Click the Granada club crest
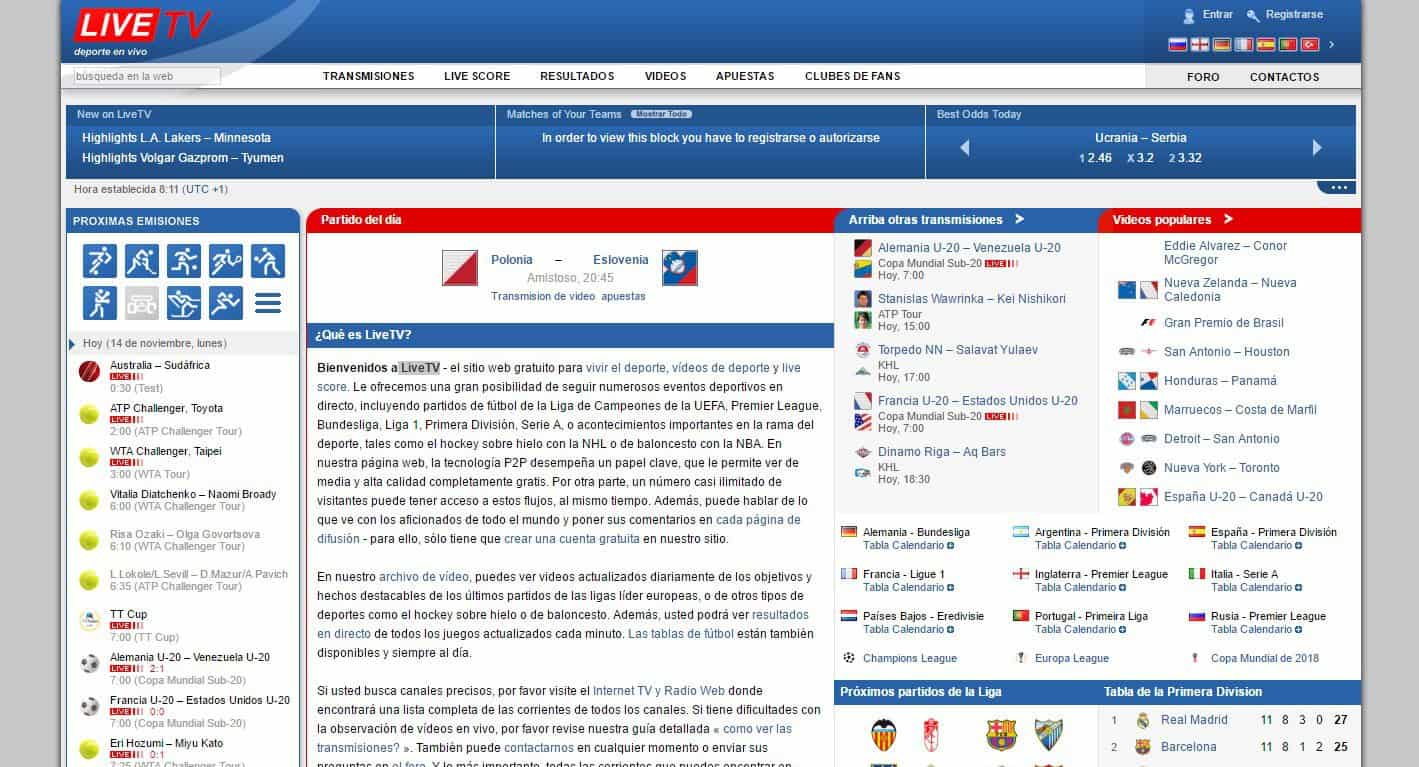1419x767 pixels. [x=931, y=735]
